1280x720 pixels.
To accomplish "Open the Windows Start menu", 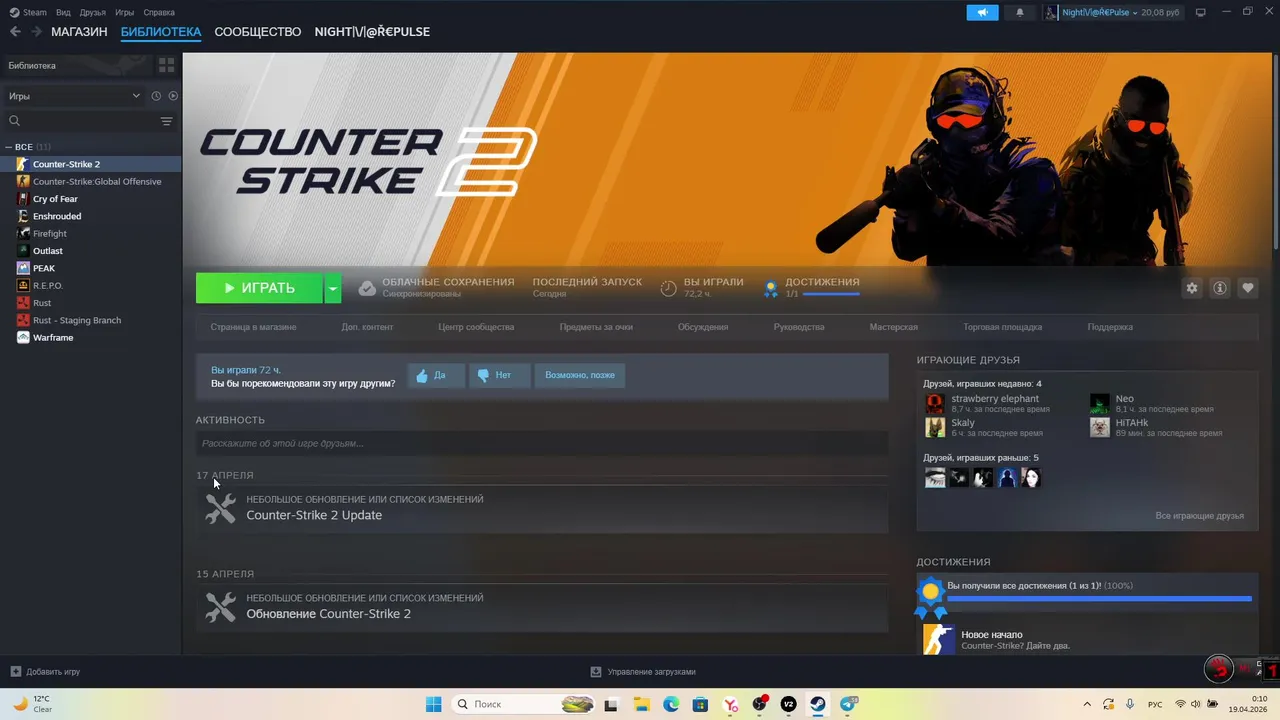I will (x=434, y=704).
